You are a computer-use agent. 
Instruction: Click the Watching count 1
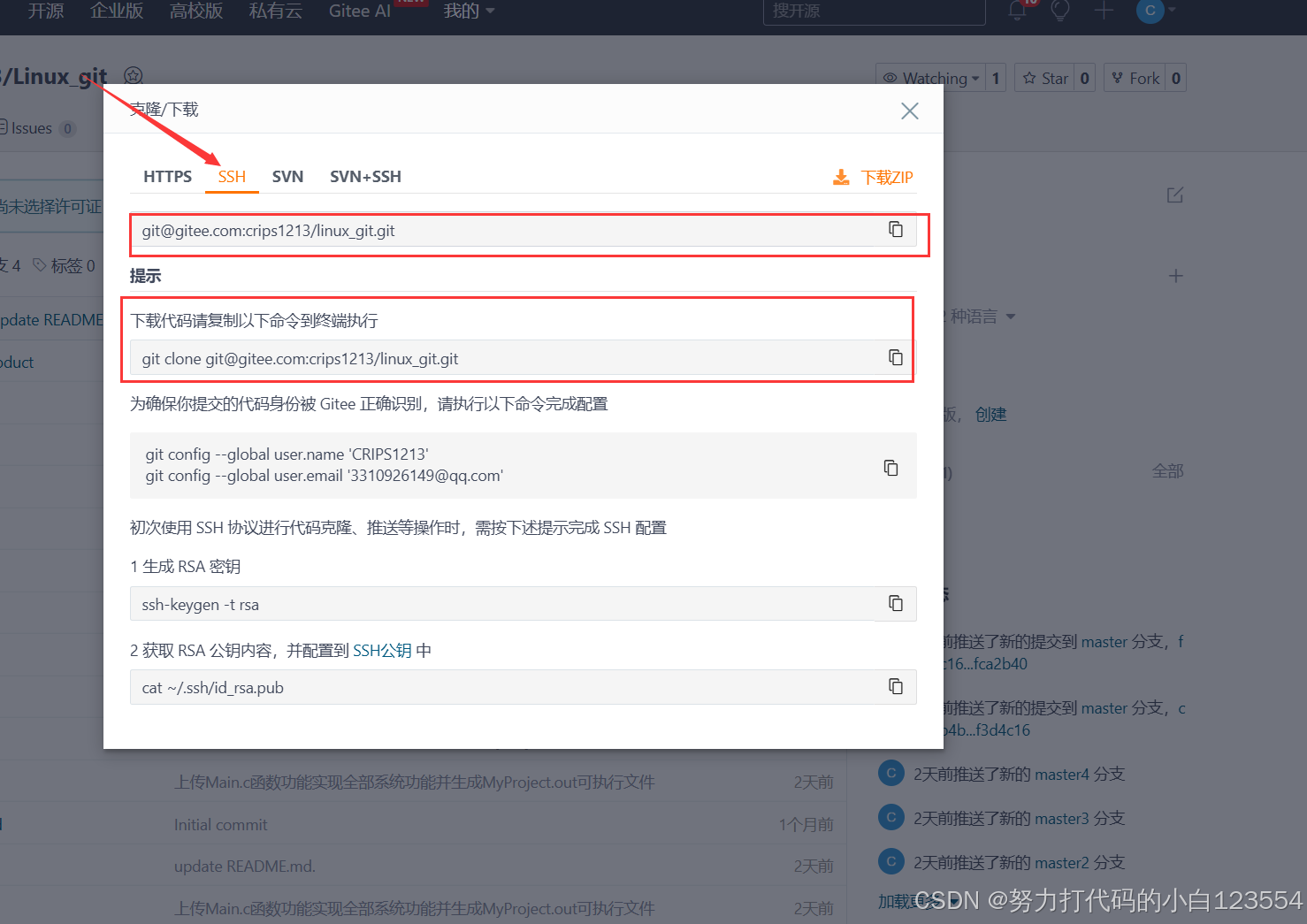996,78
